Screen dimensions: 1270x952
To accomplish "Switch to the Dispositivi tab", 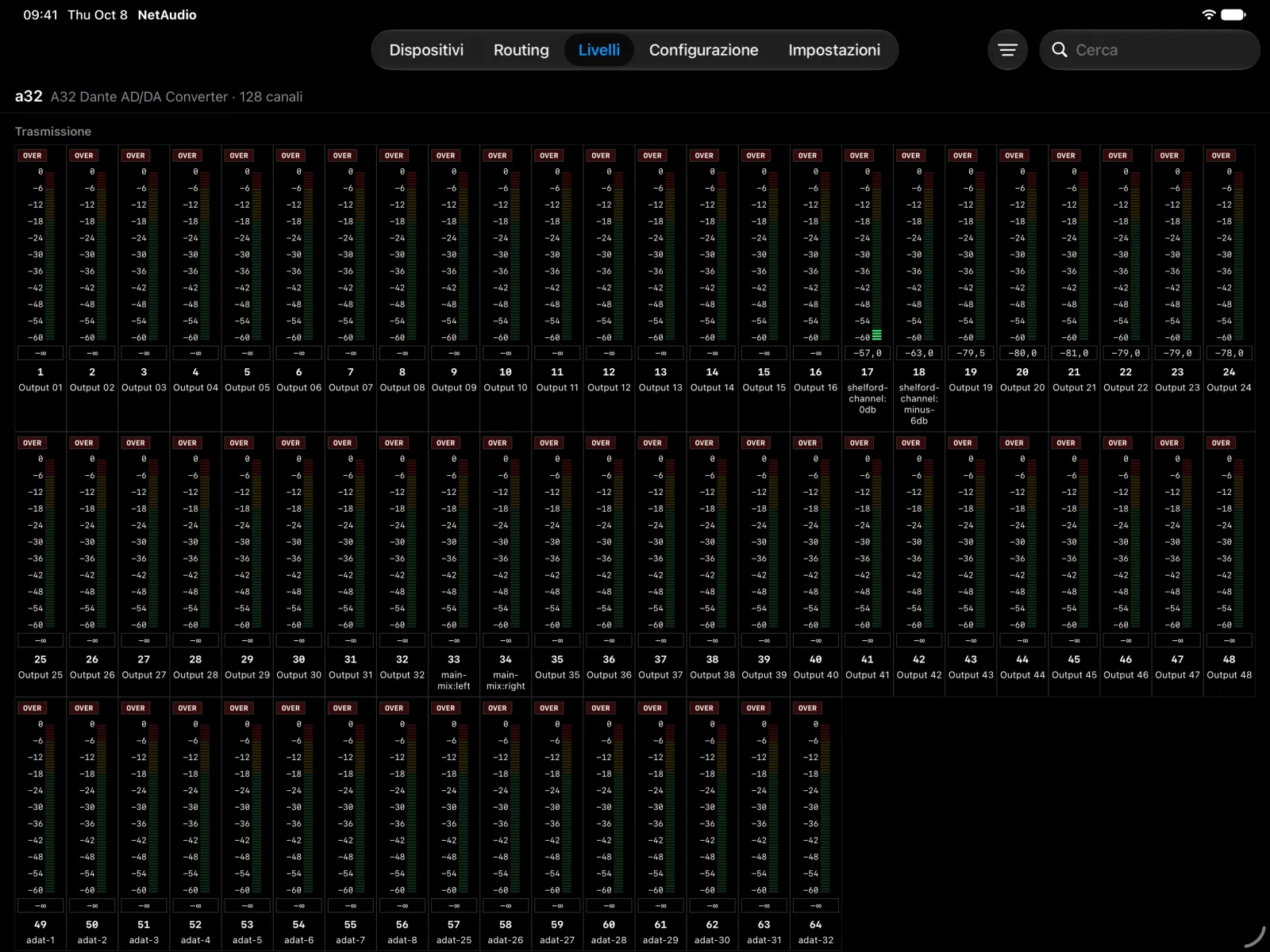I will [x=426, y=50].
